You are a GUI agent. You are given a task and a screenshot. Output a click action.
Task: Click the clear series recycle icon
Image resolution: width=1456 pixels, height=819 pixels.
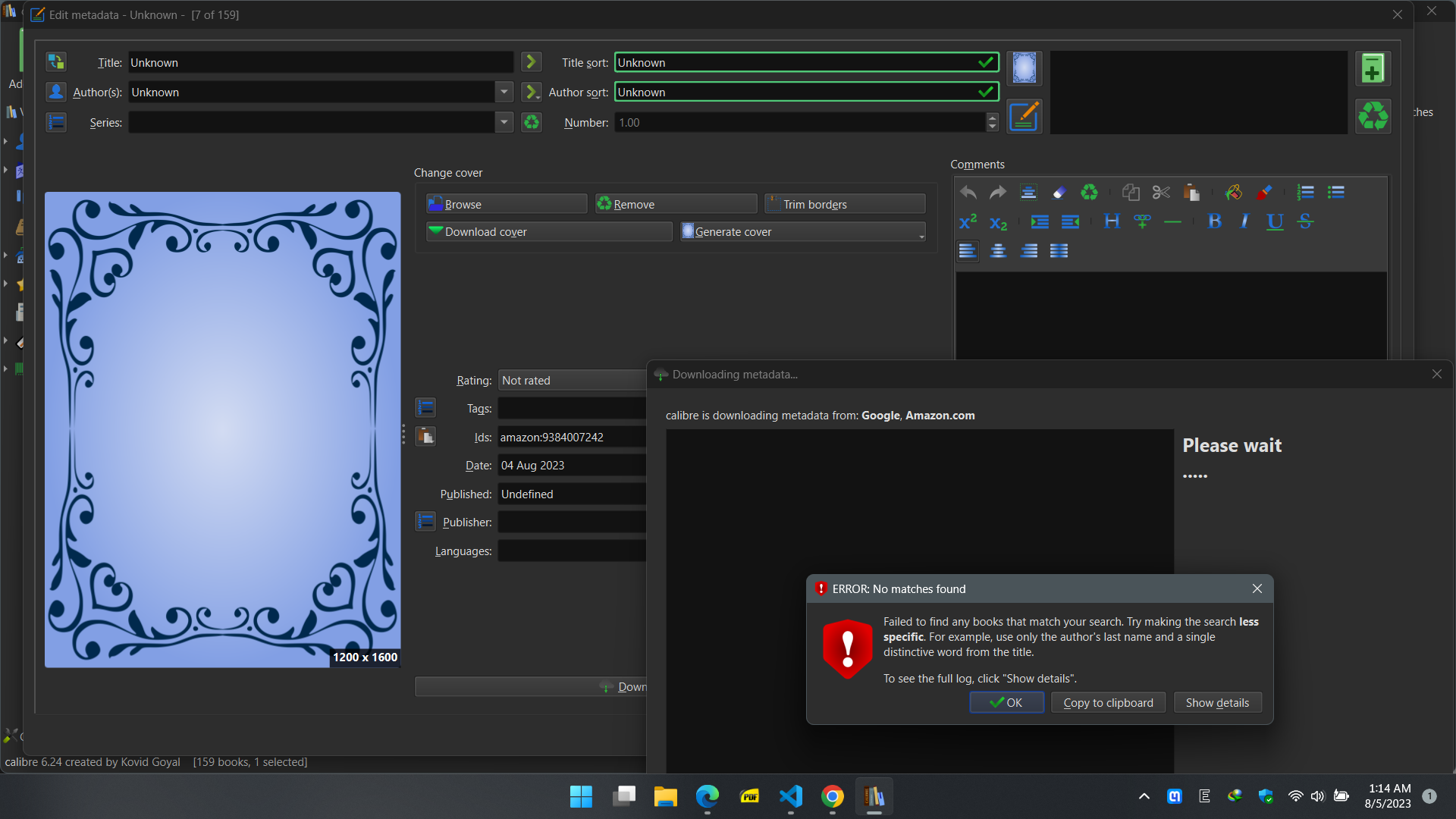532,122
